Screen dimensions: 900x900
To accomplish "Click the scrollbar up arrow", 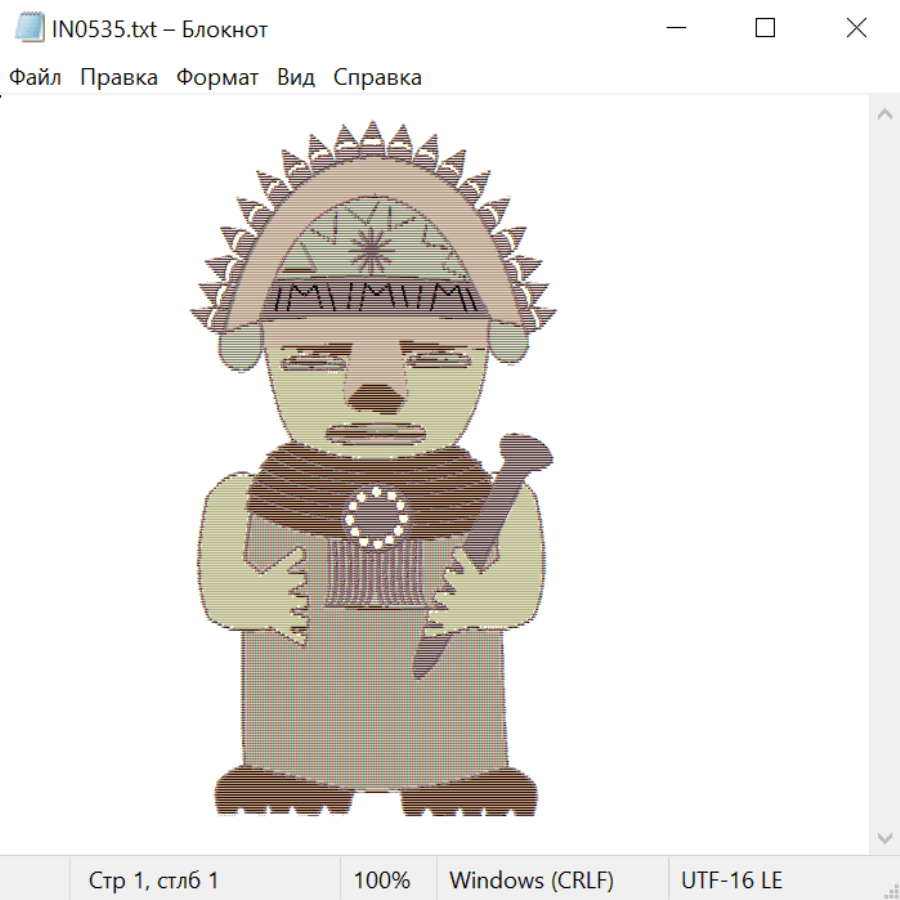I will [884, 114].
